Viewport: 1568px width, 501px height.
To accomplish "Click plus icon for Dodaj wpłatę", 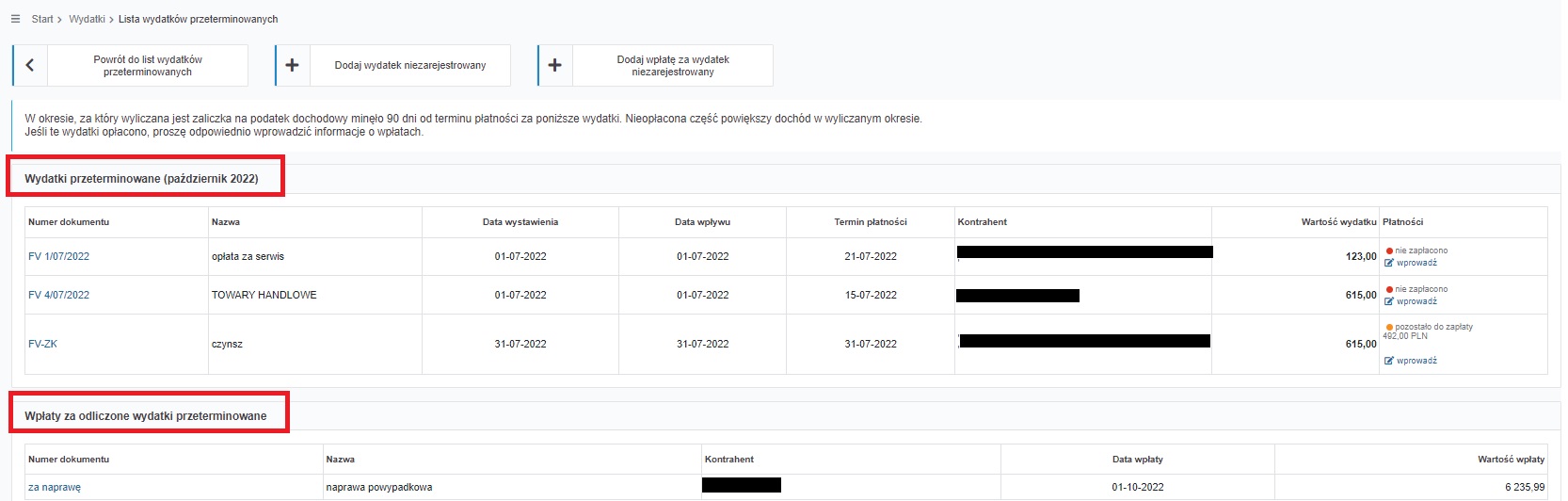I will (554, 65).
